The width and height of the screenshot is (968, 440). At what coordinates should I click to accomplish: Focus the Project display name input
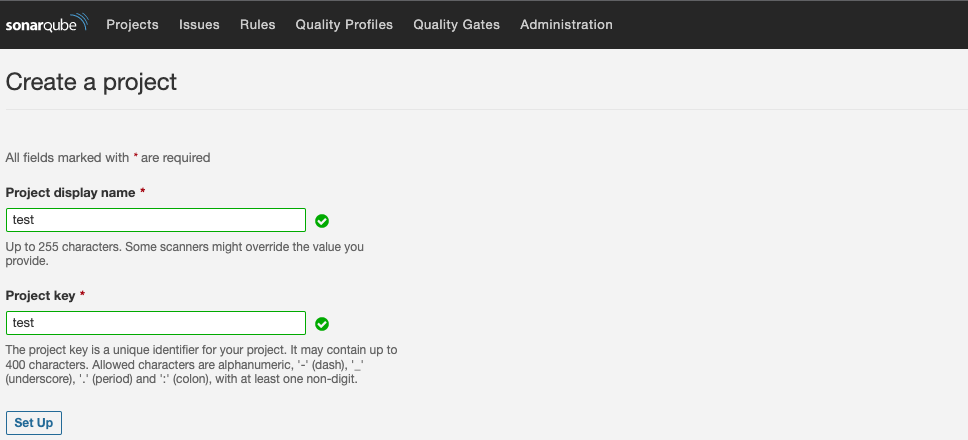(155, 220)
